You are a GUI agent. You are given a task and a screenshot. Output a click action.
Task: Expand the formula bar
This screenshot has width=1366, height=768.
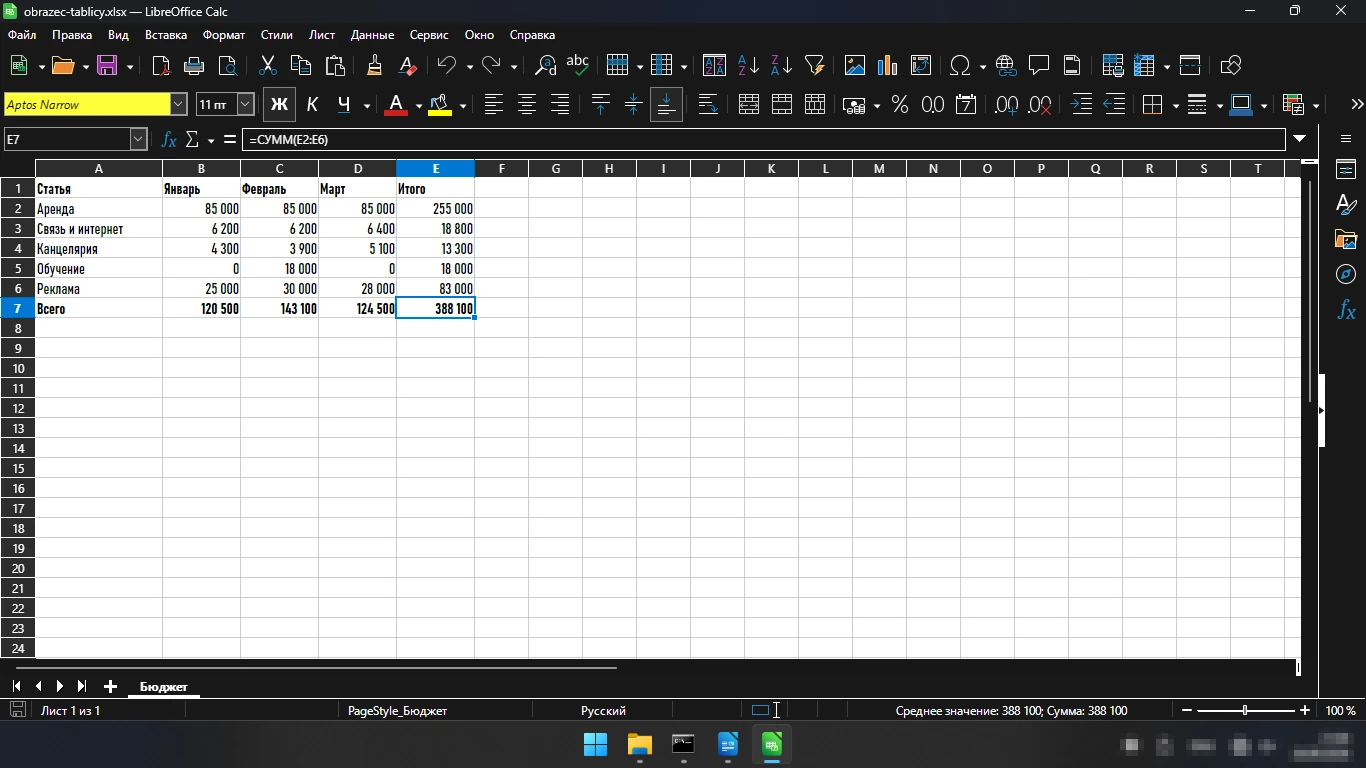pos(1299,140)
